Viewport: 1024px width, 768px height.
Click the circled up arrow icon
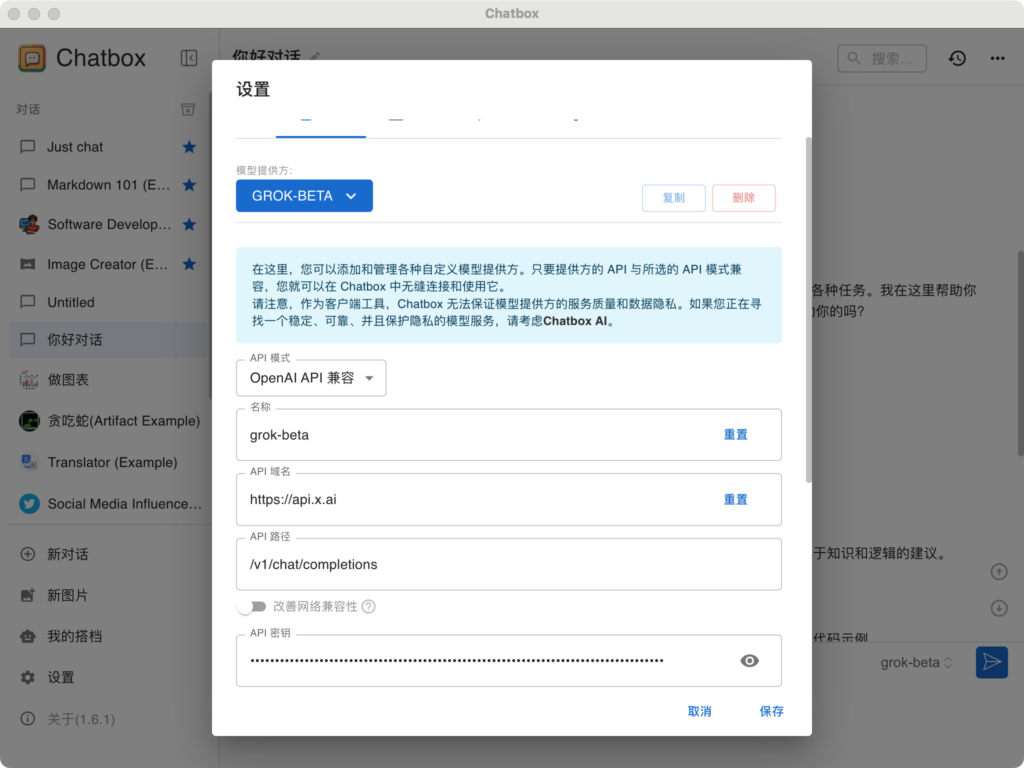coord(999,572)
